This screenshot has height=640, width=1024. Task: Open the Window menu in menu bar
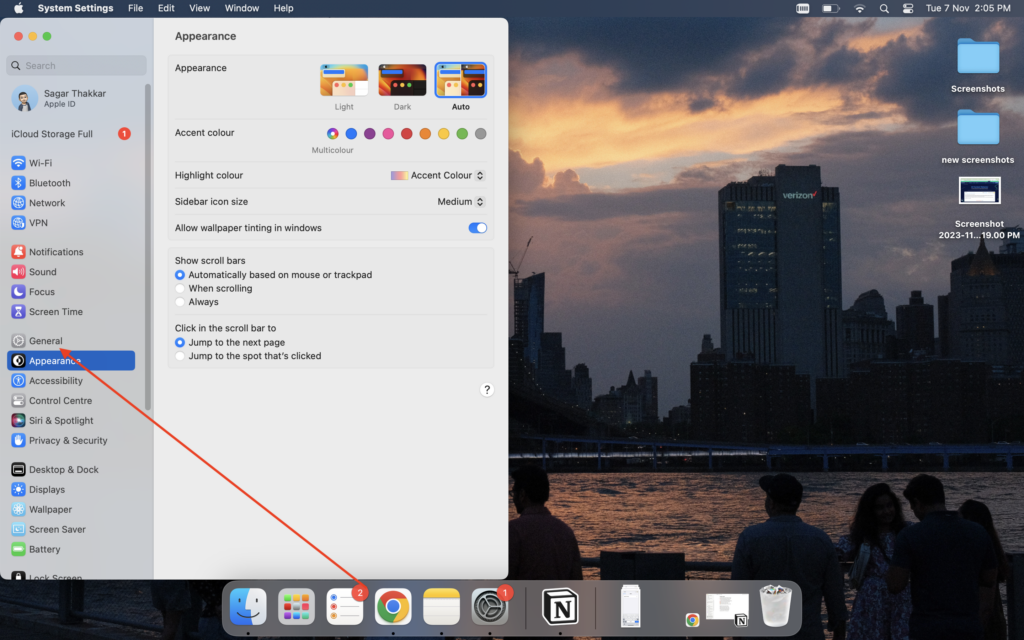click(x=241, y=8)
